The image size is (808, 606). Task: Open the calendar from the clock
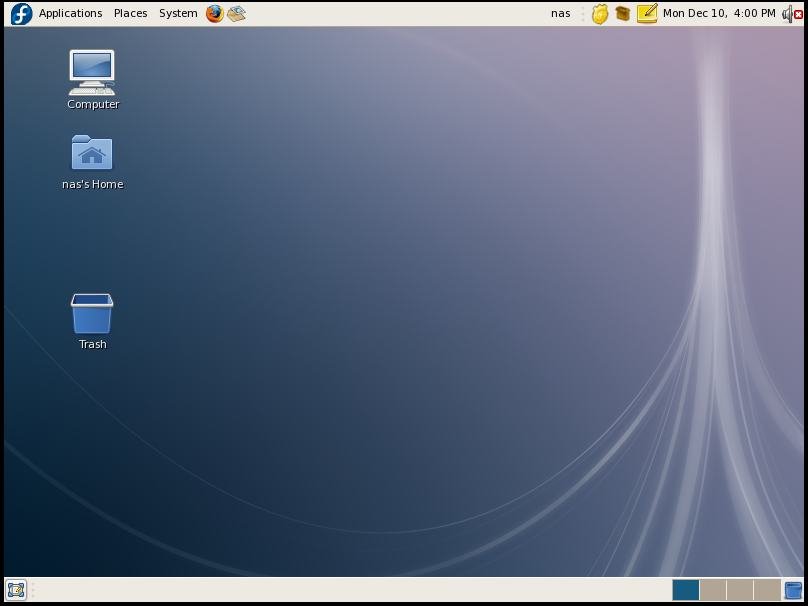(x=718, y=14)
